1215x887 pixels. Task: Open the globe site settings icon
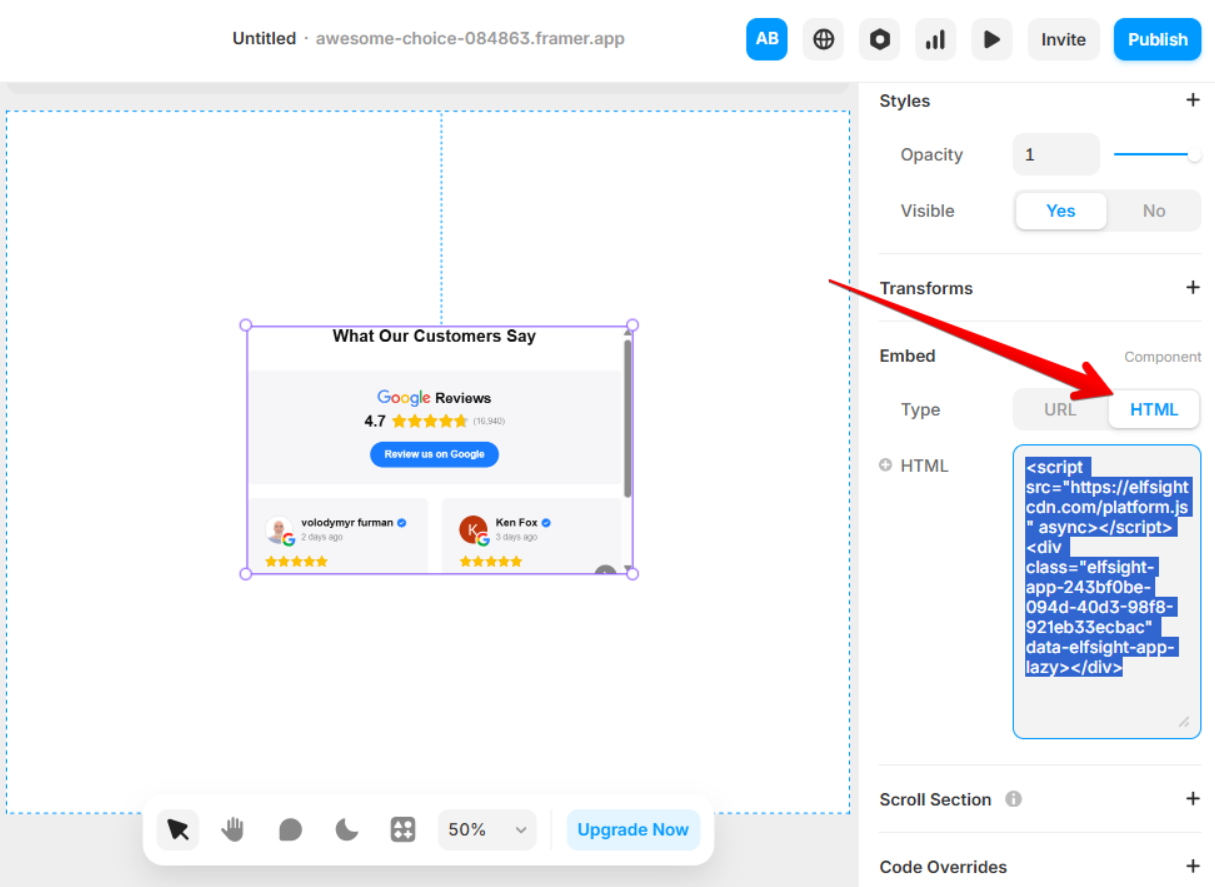point(823,39)
